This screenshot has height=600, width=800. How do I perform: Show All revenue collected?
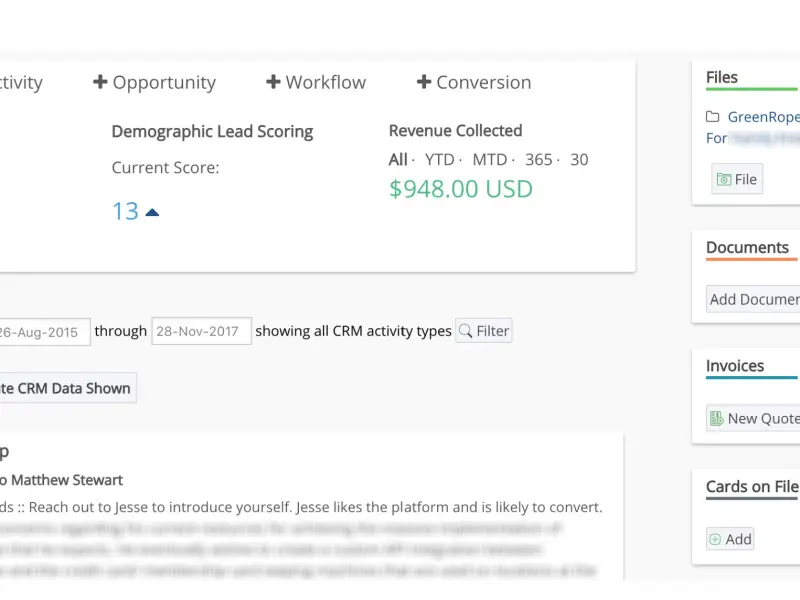pos(397,160)
